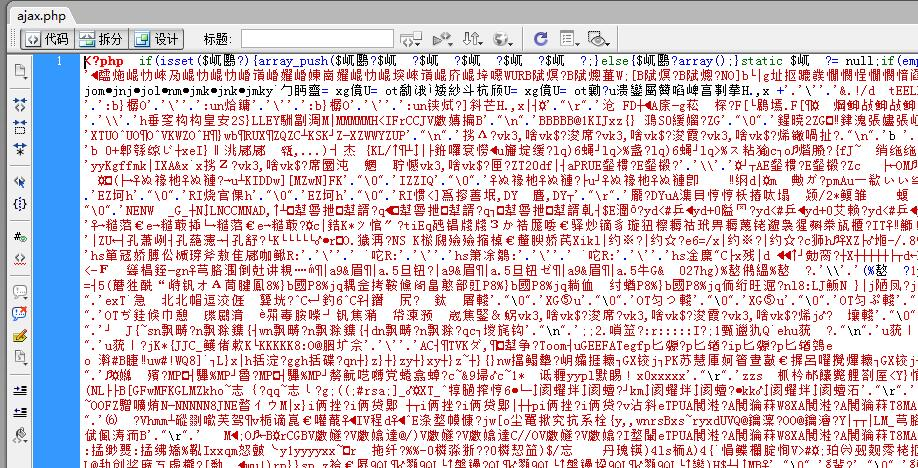Screen dimensions: 918x468
Task: Click the "?php" text on line one
Action: tap(107, 61)
